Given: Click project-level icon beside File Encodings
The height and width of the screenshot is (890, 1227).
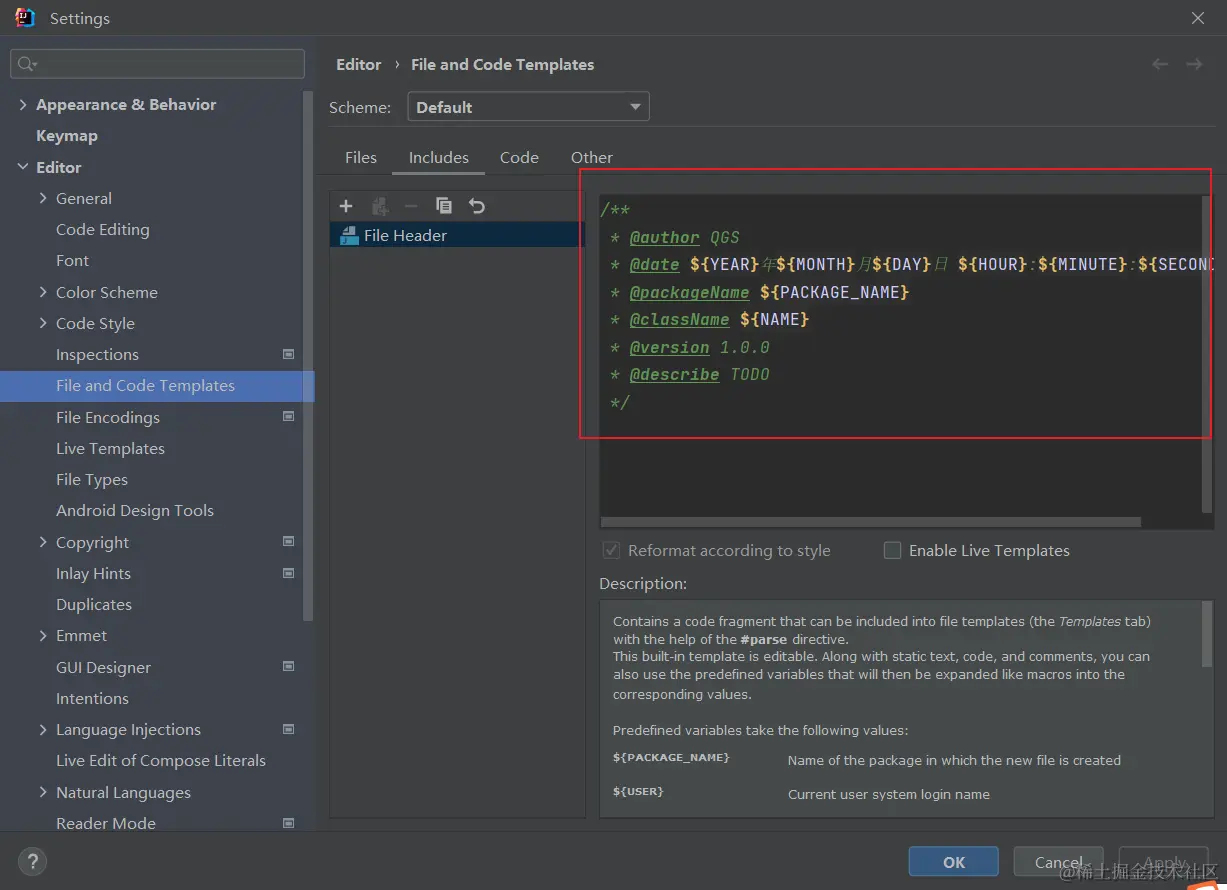Looking at the screenshot, I should [x=289, y=417].
